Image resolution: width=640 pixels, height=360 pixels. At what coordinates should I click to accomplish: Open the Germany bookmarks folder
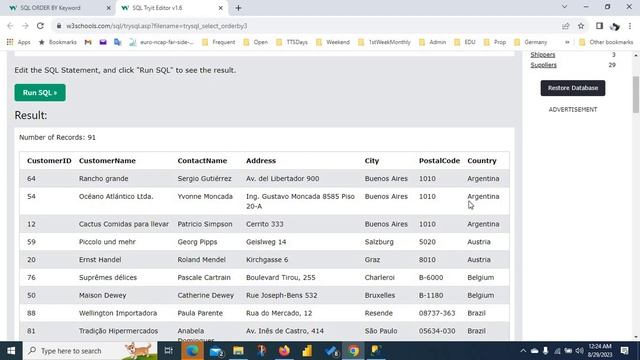[531, 42]
